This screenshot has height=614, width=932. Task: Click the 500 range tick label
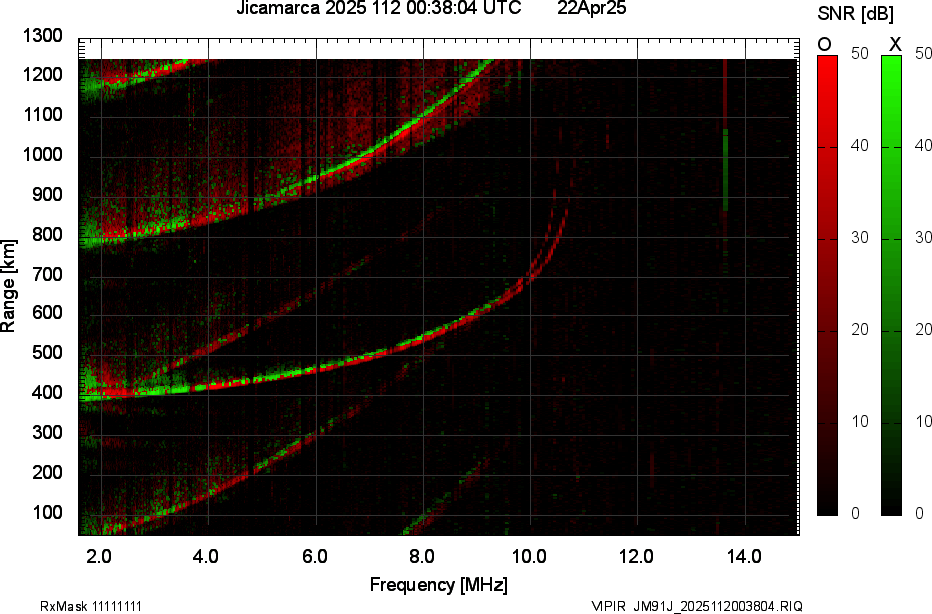click(47, 352)
